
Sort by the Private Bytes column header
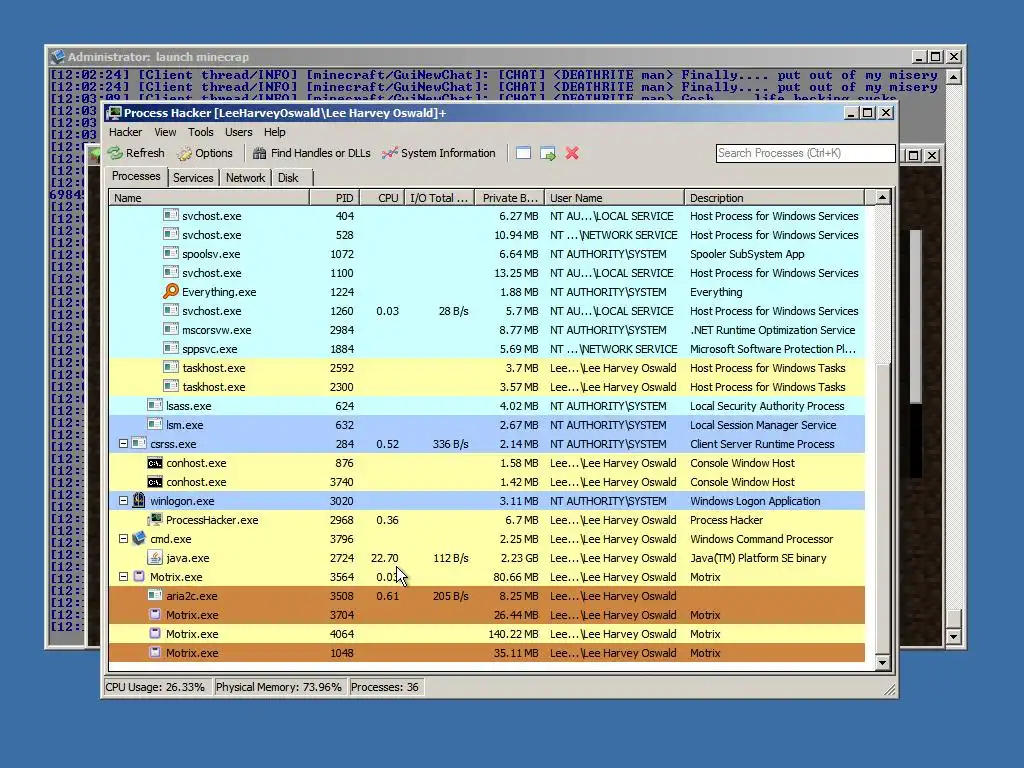click(509, 198)
